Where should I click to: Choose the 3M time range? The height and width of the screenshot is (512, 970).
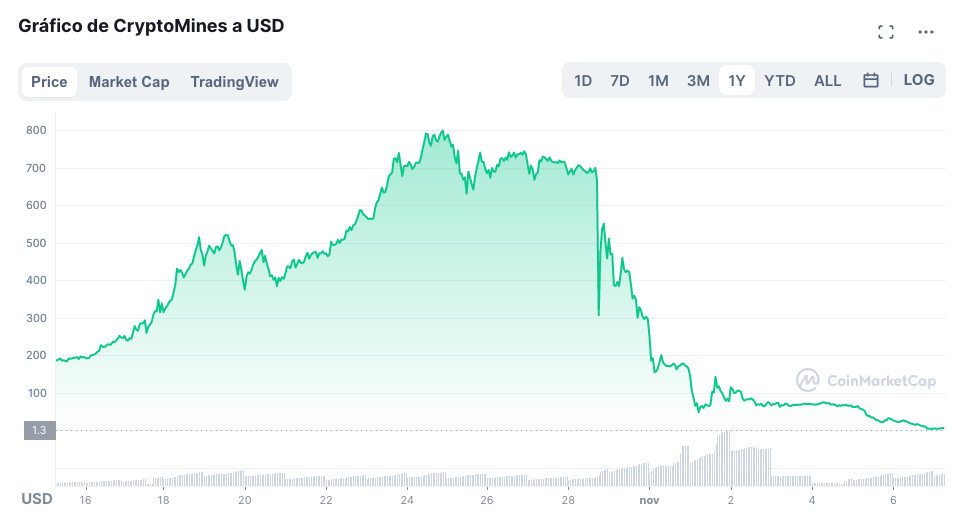pyautogui.click(x=698, y=80)
